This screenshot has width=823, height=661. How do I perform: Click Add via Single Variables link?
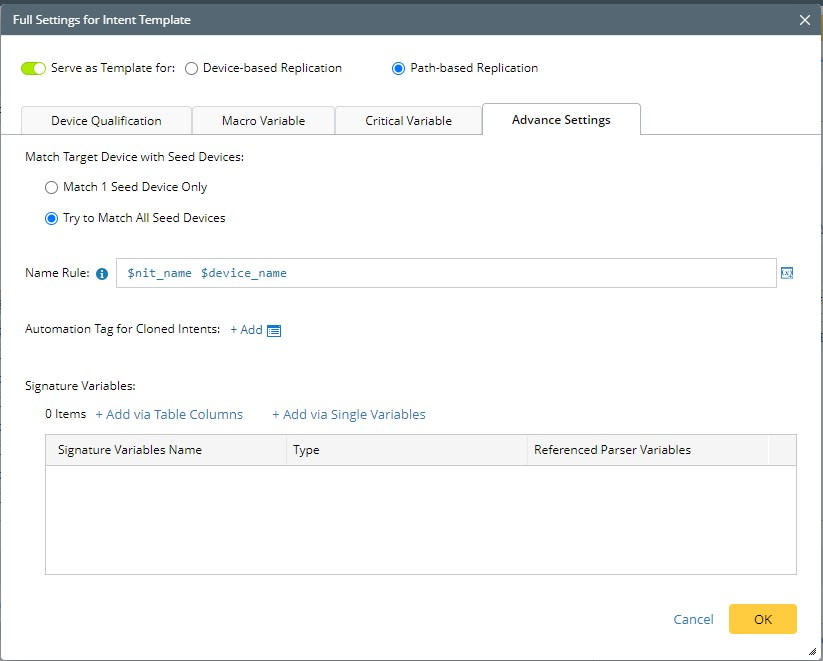(349, 414)
